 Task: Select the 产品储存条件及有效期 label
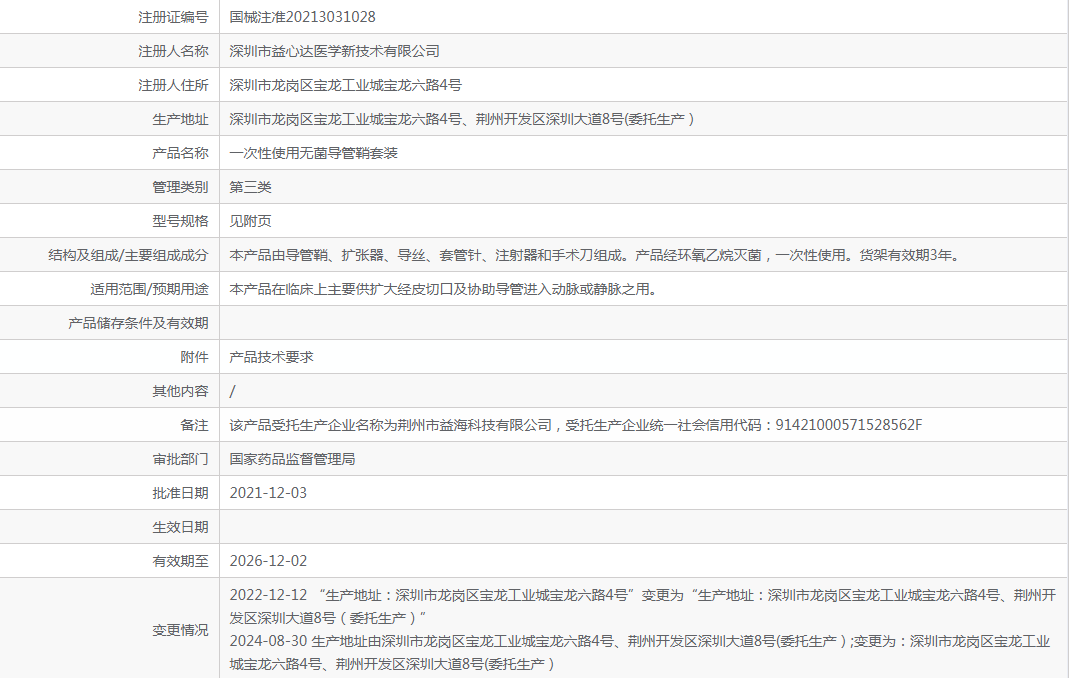pos(138,323)
